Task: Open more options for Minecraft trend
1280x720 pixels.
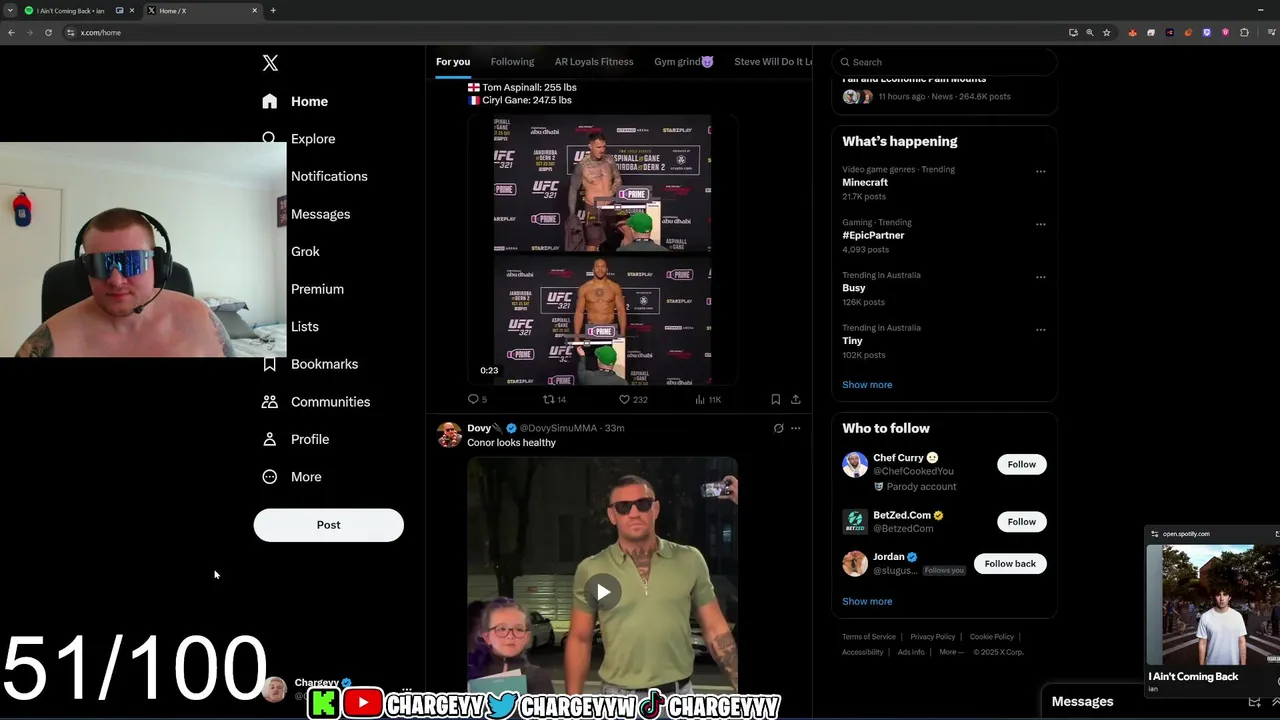Action: (1040, 171)
